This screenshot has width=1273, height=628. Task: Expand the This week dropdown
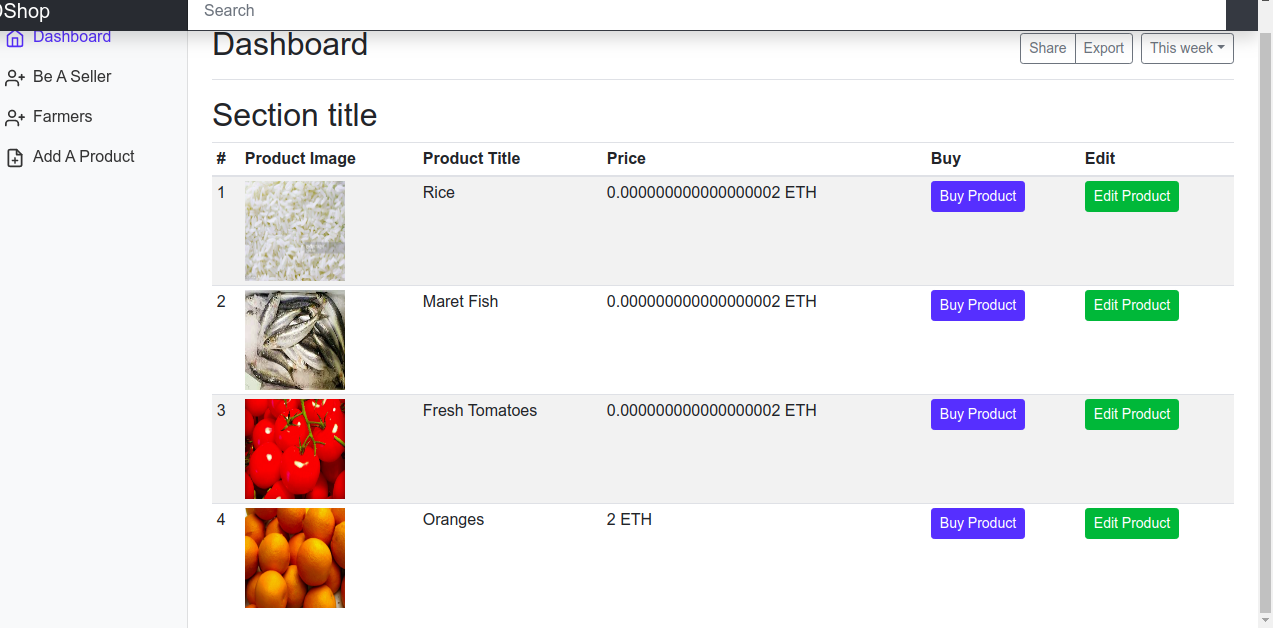click(1187, 48)
